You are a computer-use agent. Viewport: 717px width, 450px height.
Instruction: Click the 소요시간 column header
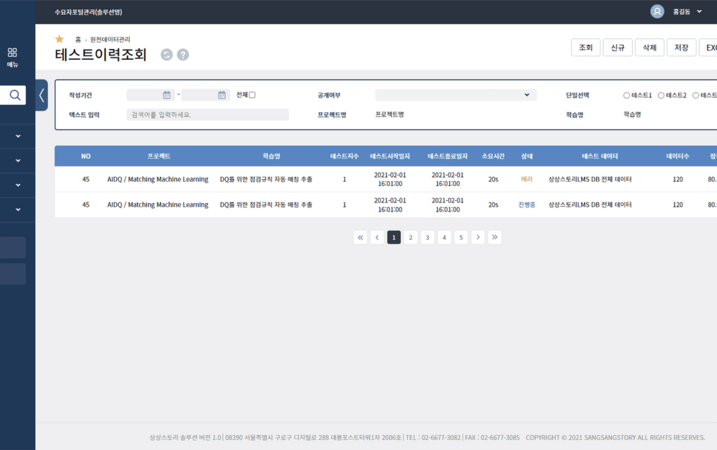click(493, 156)
